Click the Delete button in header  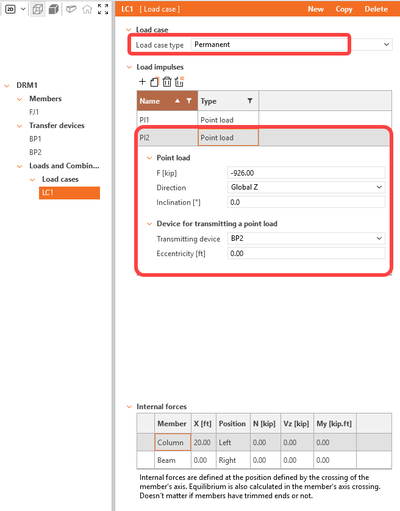point(376,9)
